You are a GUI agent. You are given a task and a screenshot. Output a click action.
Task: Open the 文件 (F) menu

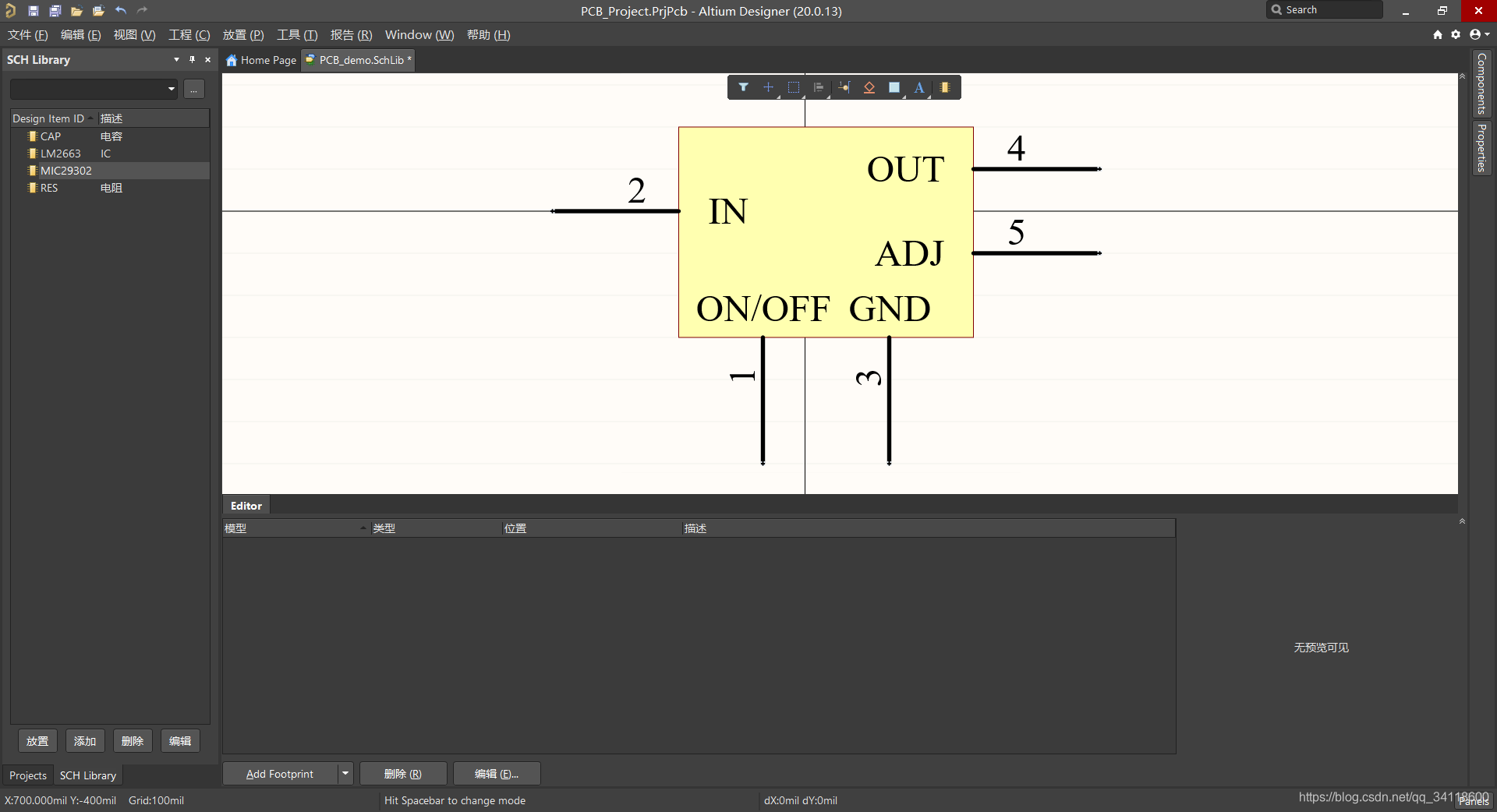click(x=28, y=35)
